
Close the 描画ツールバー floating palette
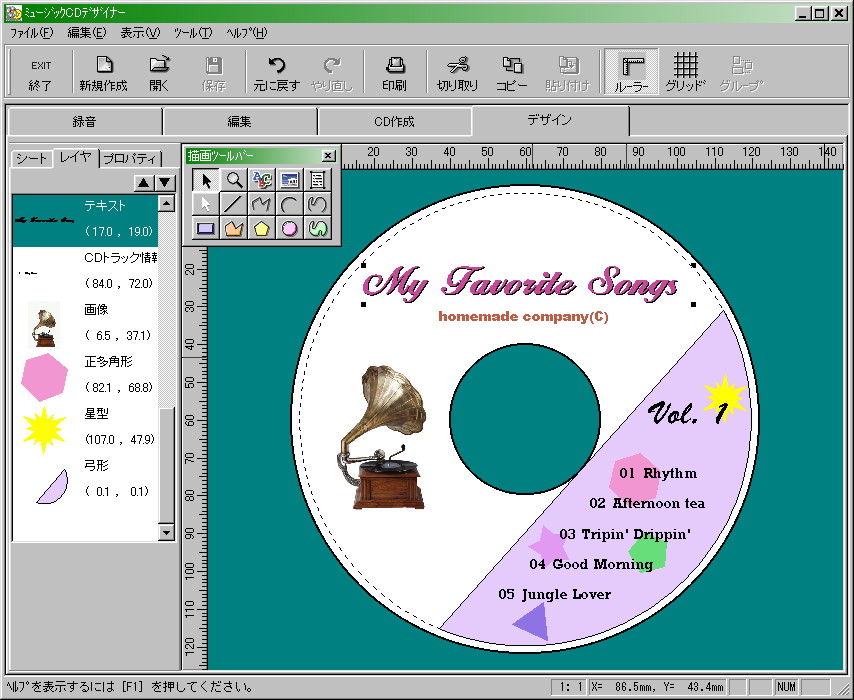click(328, 156)
